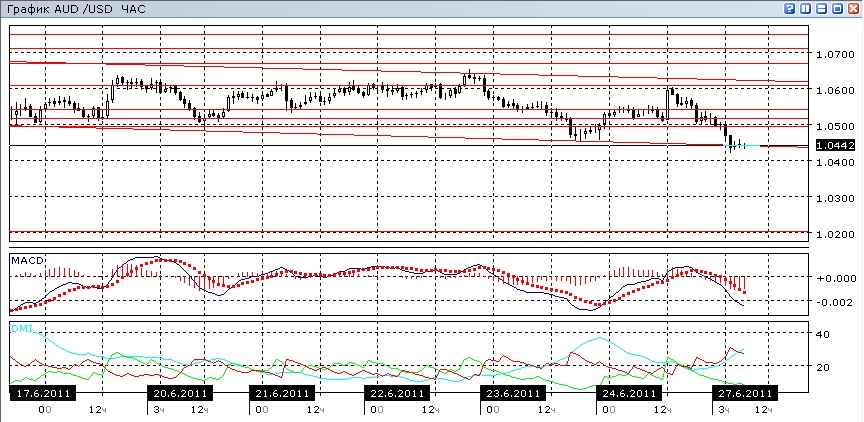This screenshot has height=422, width=864.
Task: Close the AUD/USD chart window
Action: 854,8
